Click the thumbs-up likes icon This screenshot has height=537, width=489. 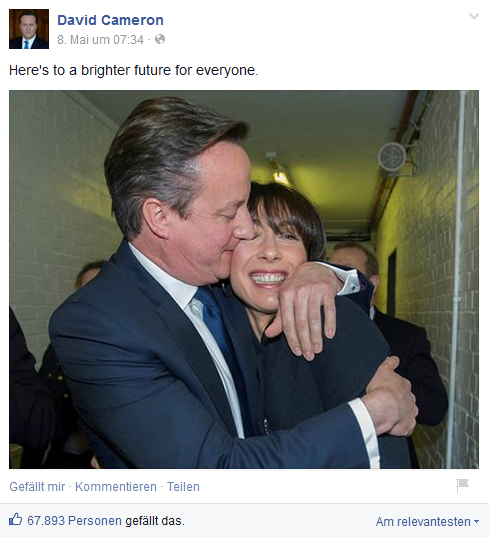[x=15, y=520]
